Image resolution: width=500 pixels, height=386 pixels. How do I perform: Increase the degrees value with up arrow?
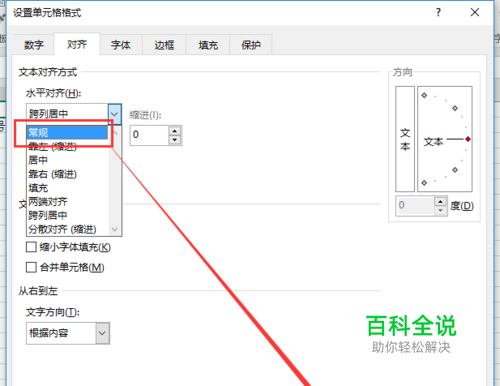440,201
